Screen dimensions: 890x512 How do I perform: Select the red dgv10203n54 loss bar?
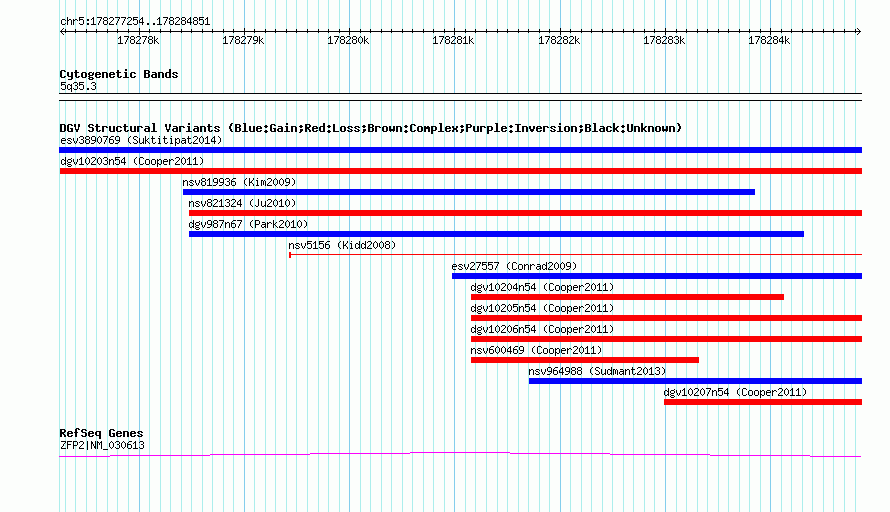coord(460,171)
